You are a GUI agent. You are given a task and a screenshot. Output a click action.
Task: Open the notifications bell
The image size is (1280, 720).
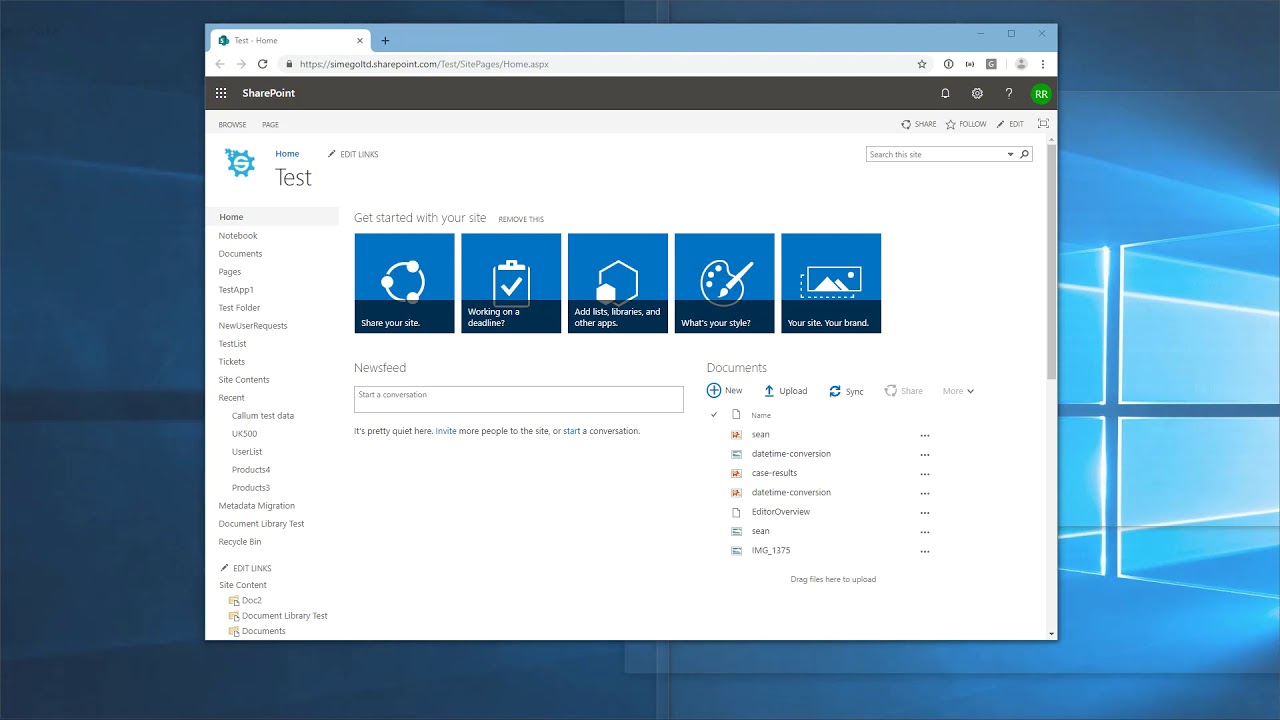pos(945,93)
